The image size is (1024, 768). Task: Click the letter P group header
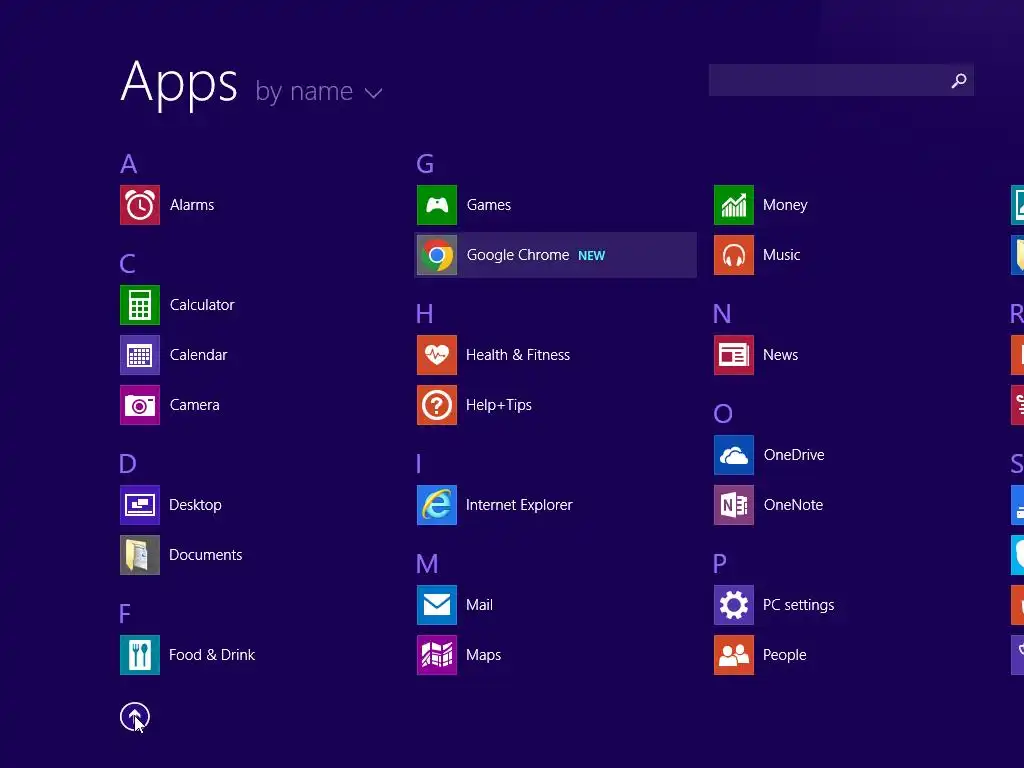[720, 564]
